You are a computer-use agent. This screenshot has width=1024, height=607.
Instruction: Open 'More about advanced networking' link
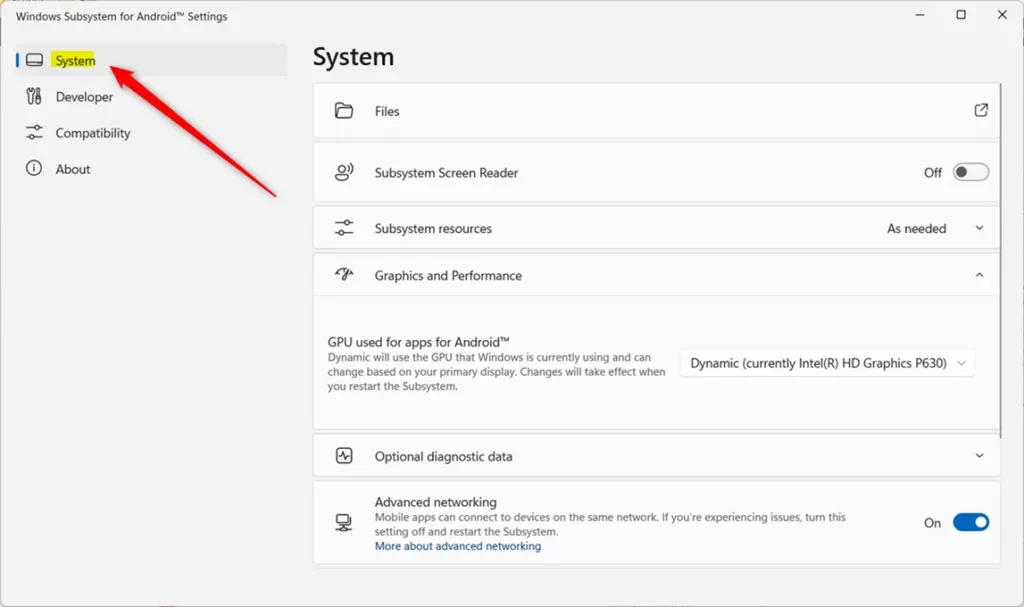point(457,546)
